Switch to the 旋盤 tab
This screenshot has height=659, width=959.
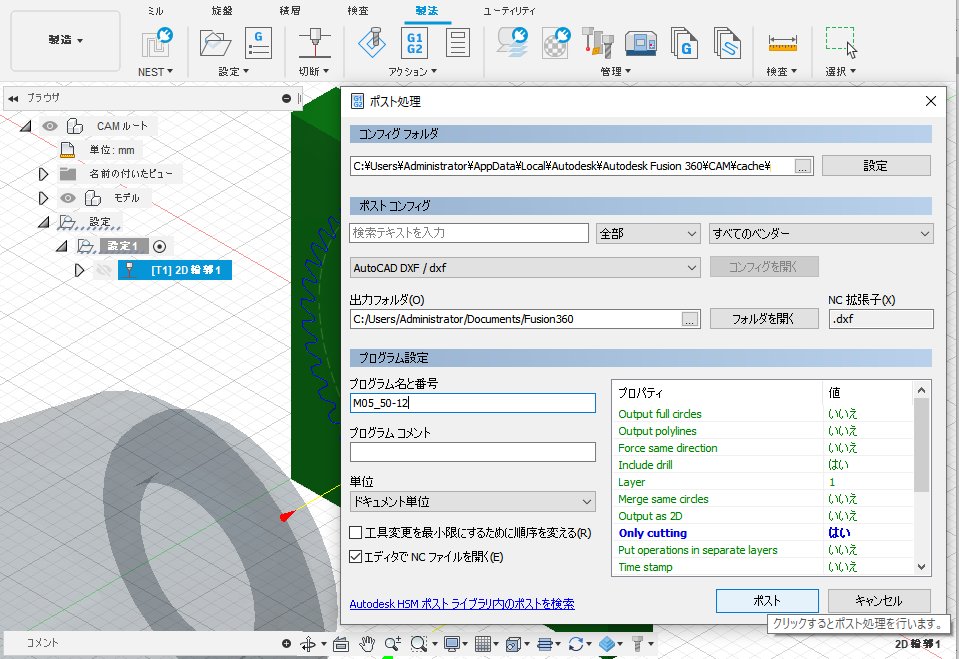[x=222, y=11]
